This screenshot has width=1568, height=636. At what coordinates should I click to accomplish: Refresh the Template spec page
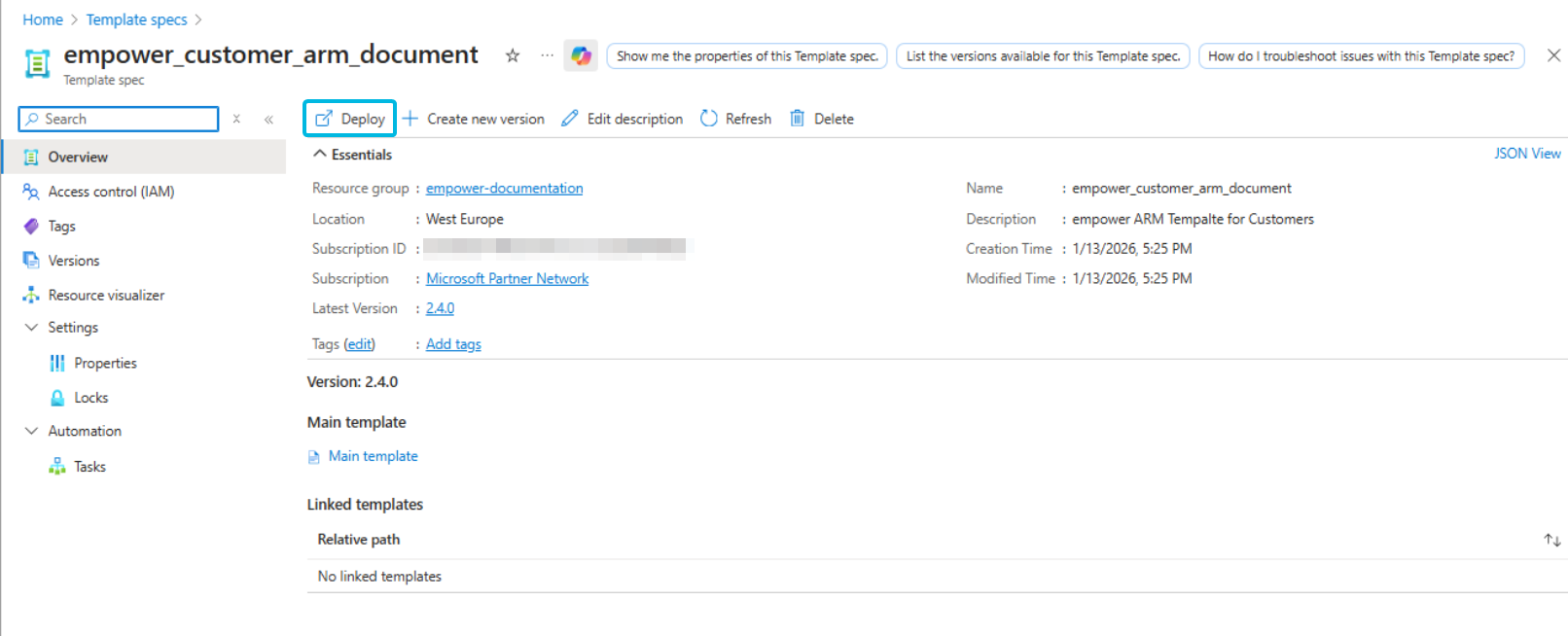click(x=736, y=119)
